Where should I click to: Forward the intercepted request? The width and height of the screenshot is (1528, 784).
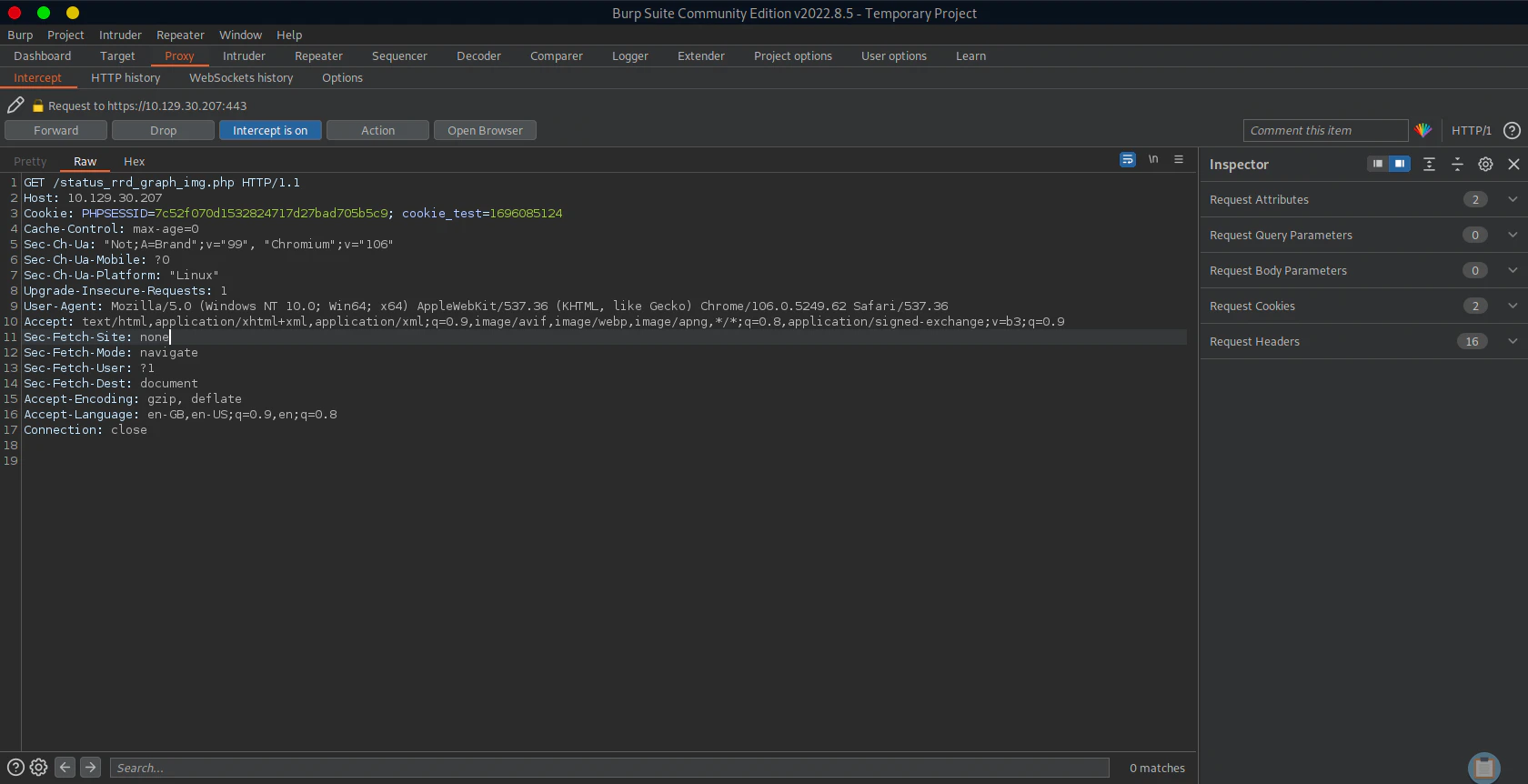tap(55, 130)
